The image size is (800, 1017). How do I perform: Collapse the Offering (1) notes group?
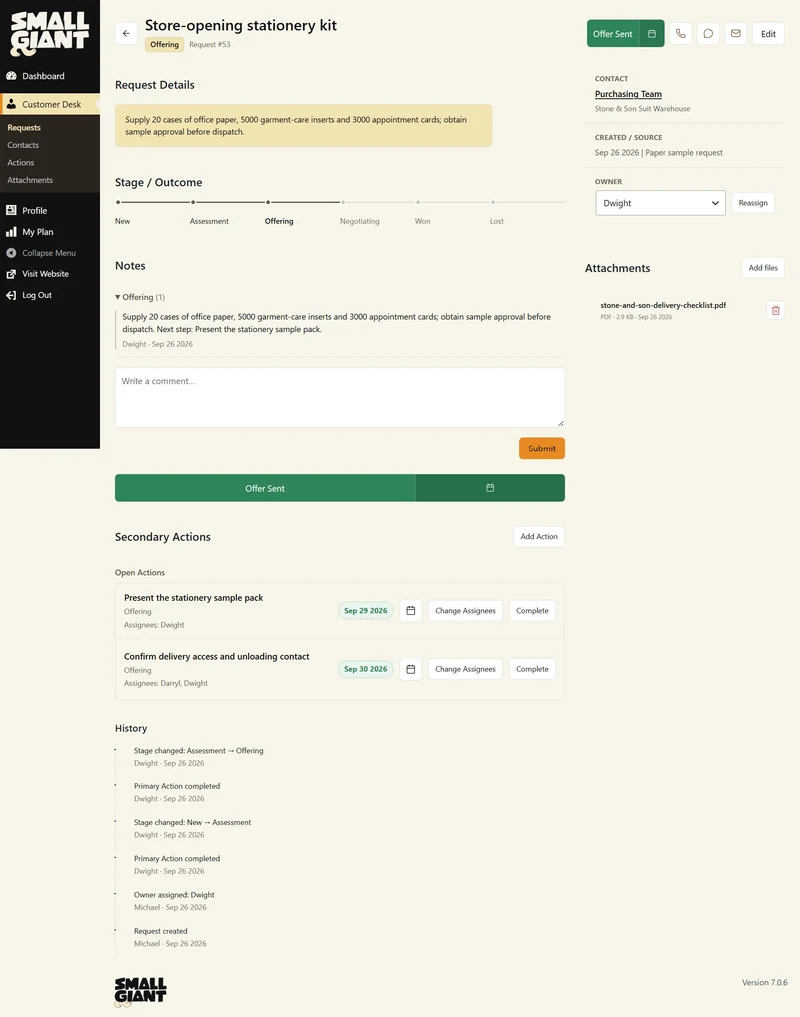(x=140, y=297)
